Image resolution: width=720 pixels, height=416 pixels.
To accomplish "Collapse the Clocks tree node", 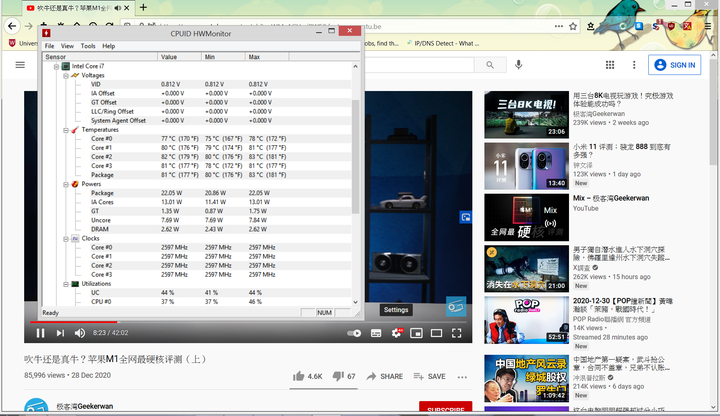I will [66, 239].
